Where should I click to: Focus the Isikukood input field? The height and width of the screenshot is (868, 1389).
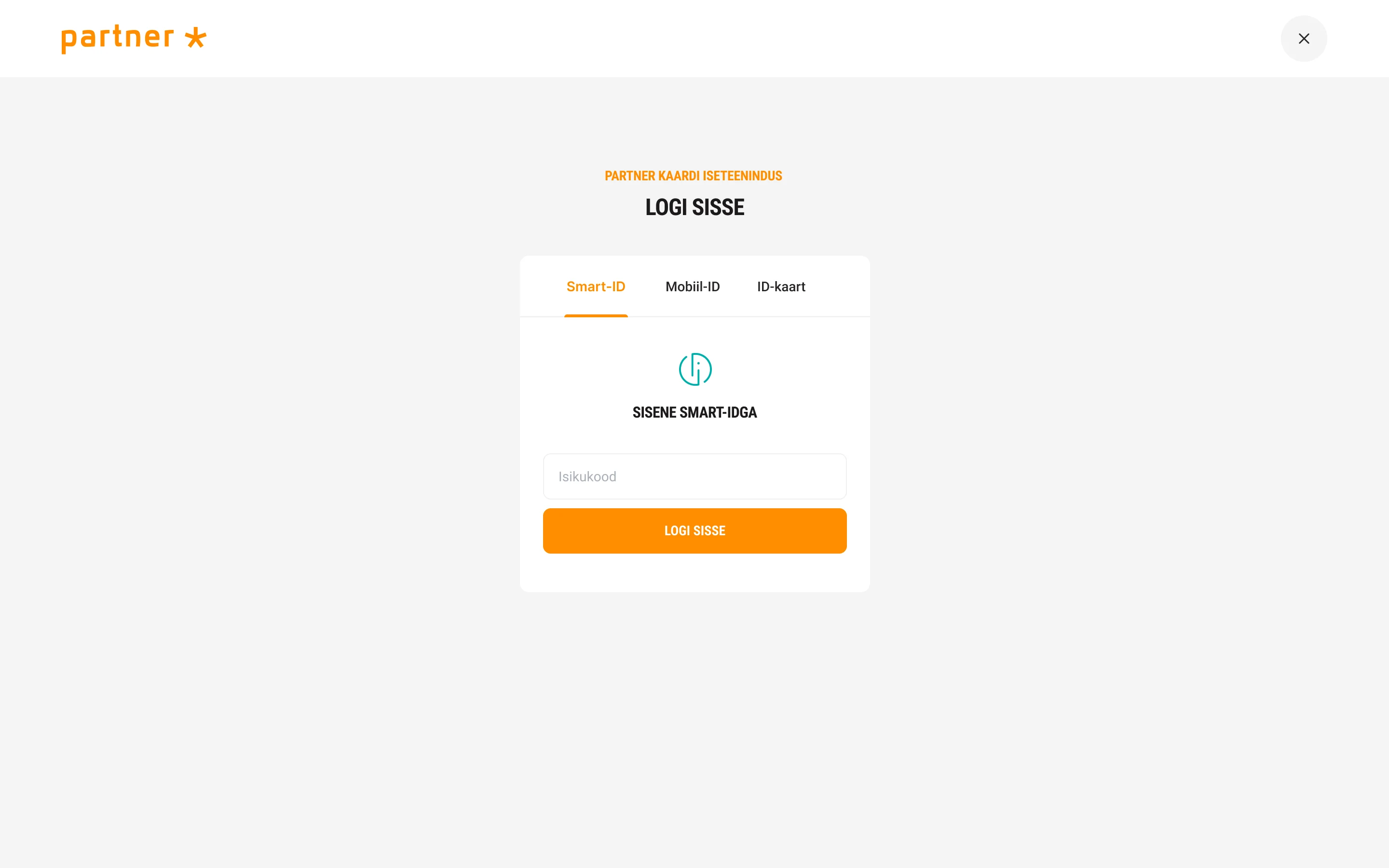click(694, 476)
